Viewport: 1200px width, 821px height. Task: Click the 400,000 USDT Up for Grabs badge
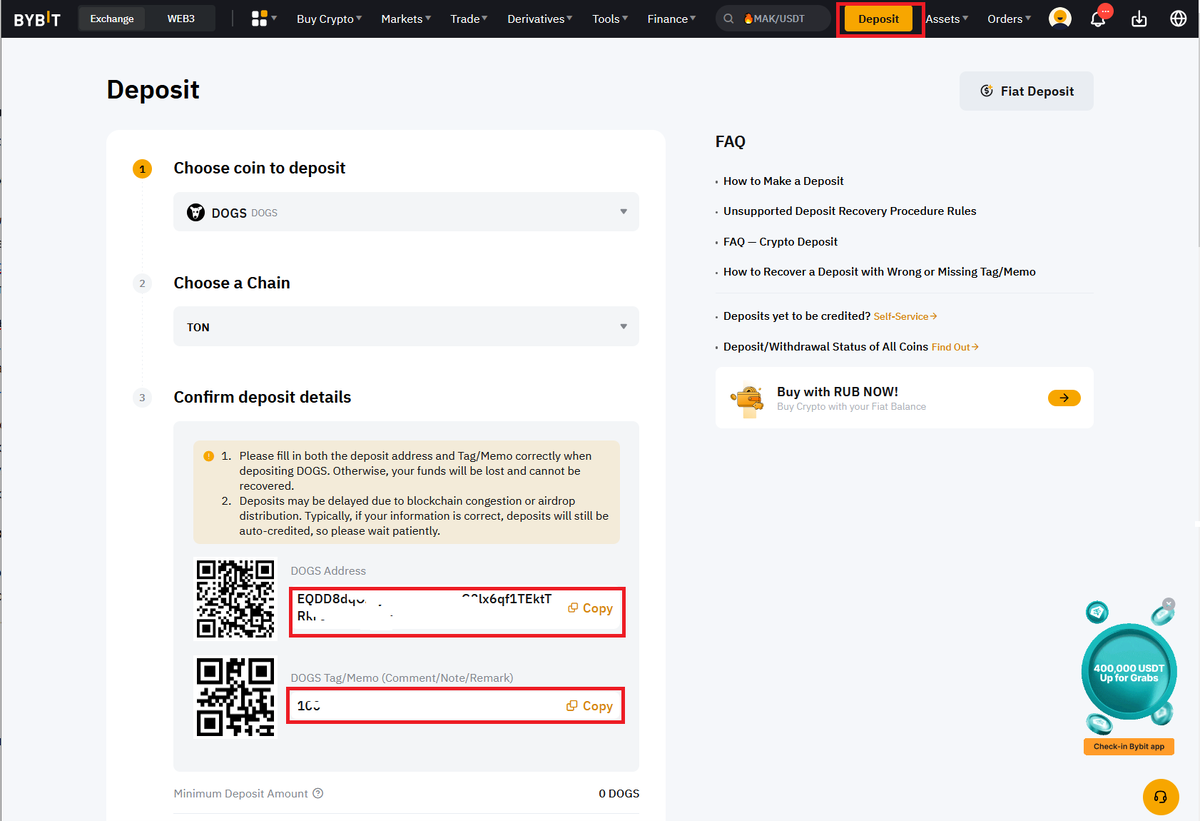point(1129,671)
